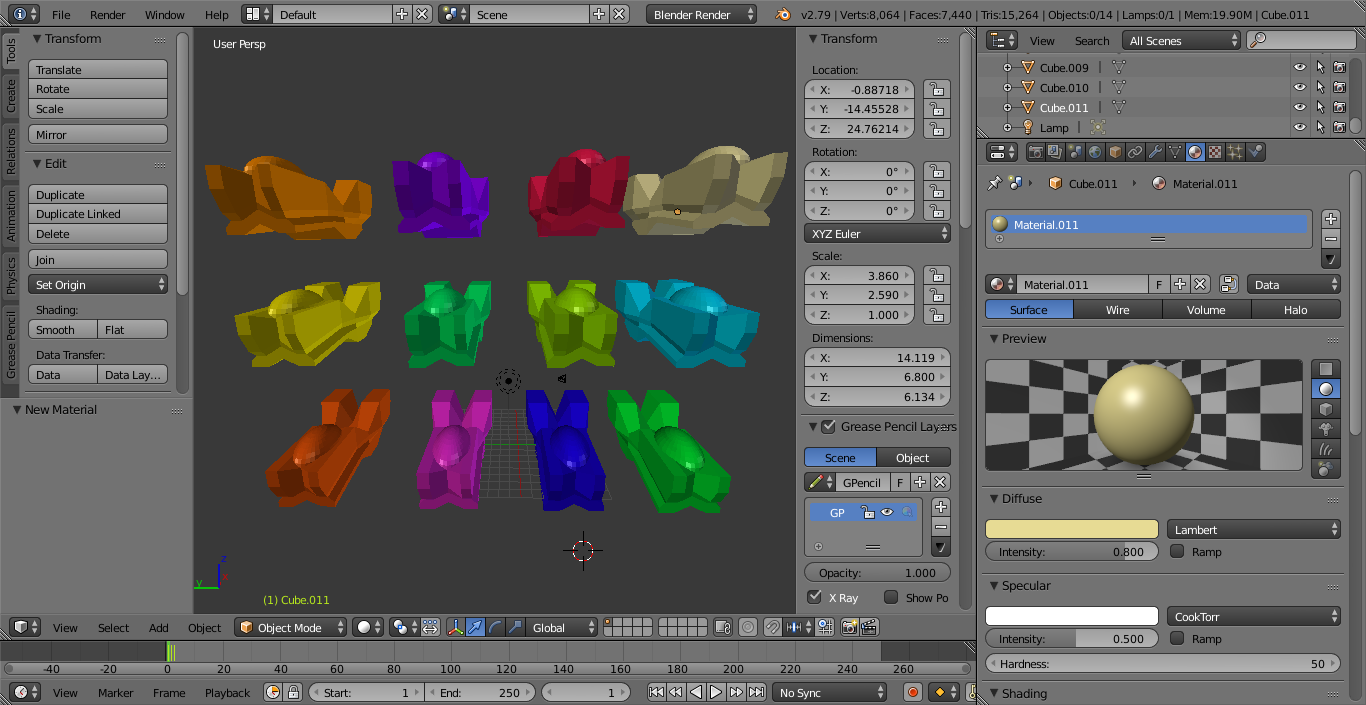Open the Constraints tab (chain link icon)
Image resolution: width=1366 pixels, height=705 pixels.
1135,152
